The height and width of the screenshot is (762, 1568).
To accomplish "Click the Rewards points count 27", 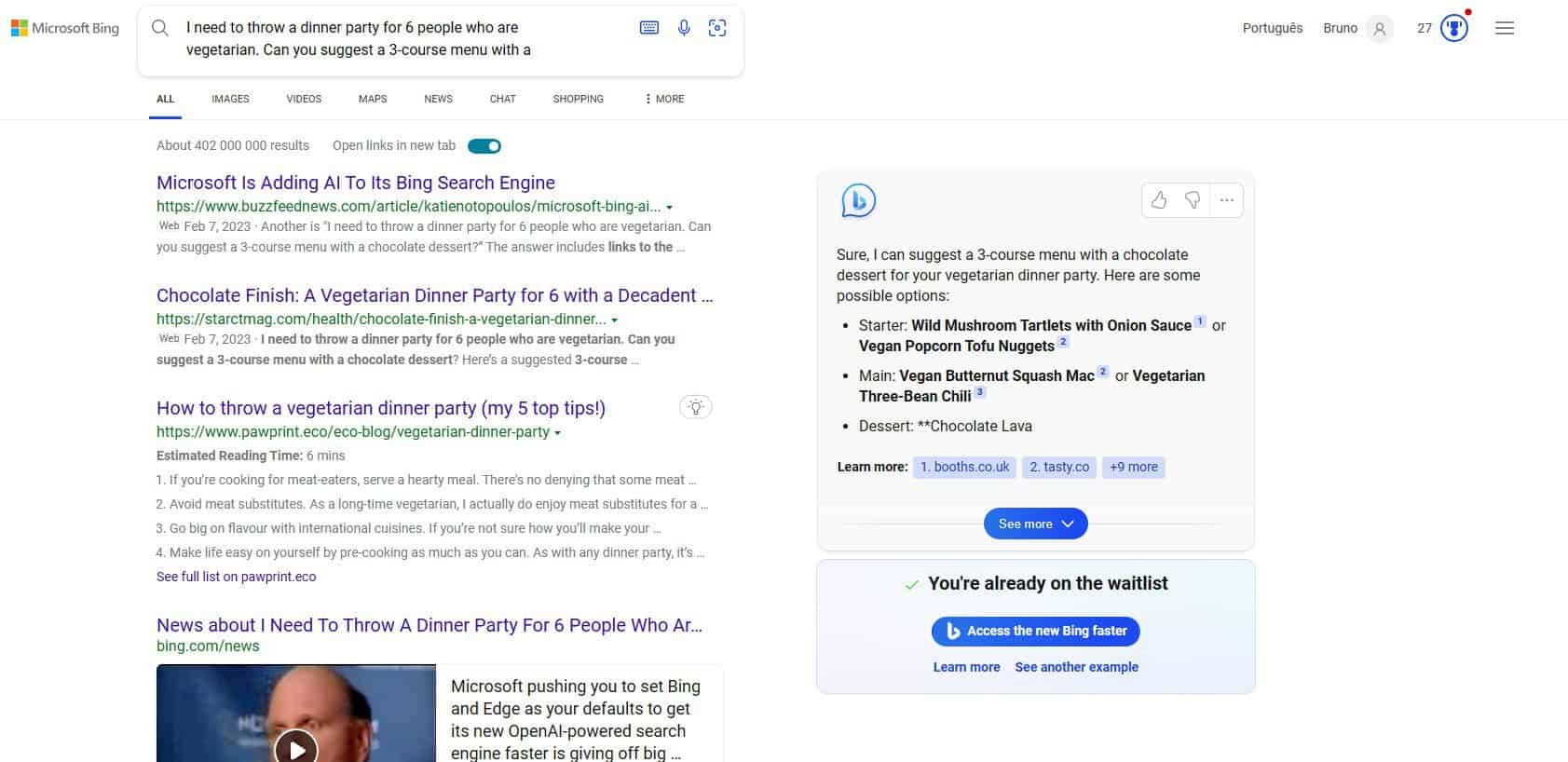I will pos(1425,28).
